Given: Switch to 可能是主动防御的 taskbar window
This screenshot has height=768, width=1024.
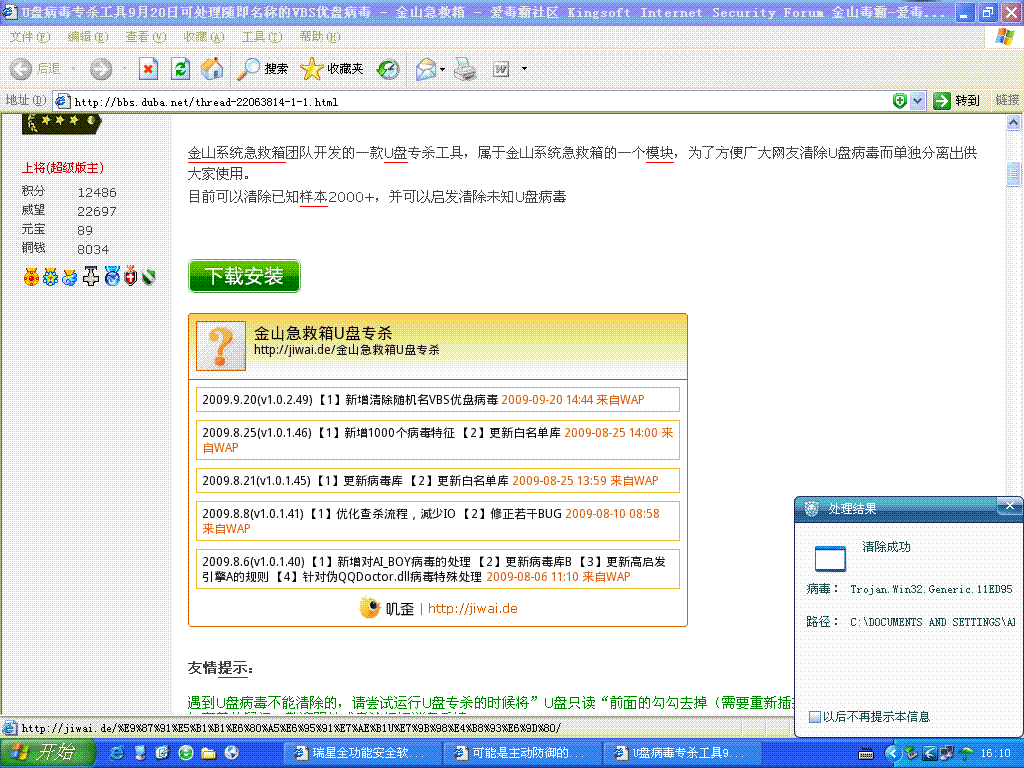Looking at the screenshot, I should [x=520, y=753].
